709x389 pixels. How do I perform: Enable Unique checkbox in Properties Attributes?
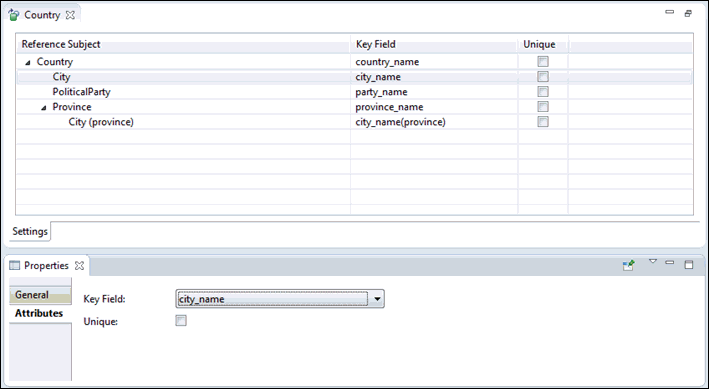pyautogui.click(x=181, y=321)
